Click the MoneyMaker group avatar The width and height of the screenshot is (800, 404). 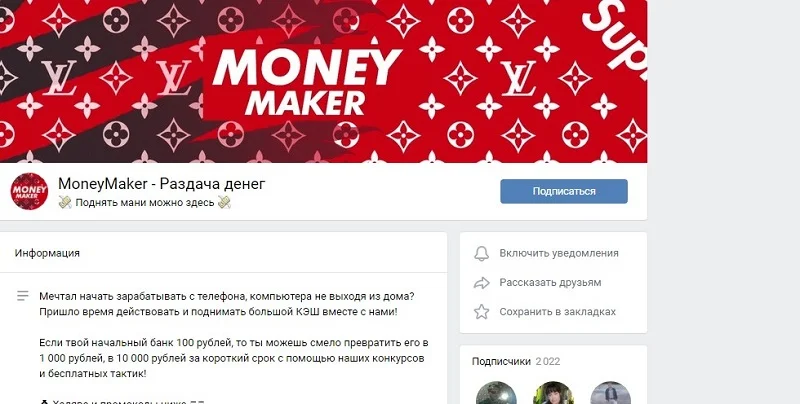point(29,191)
